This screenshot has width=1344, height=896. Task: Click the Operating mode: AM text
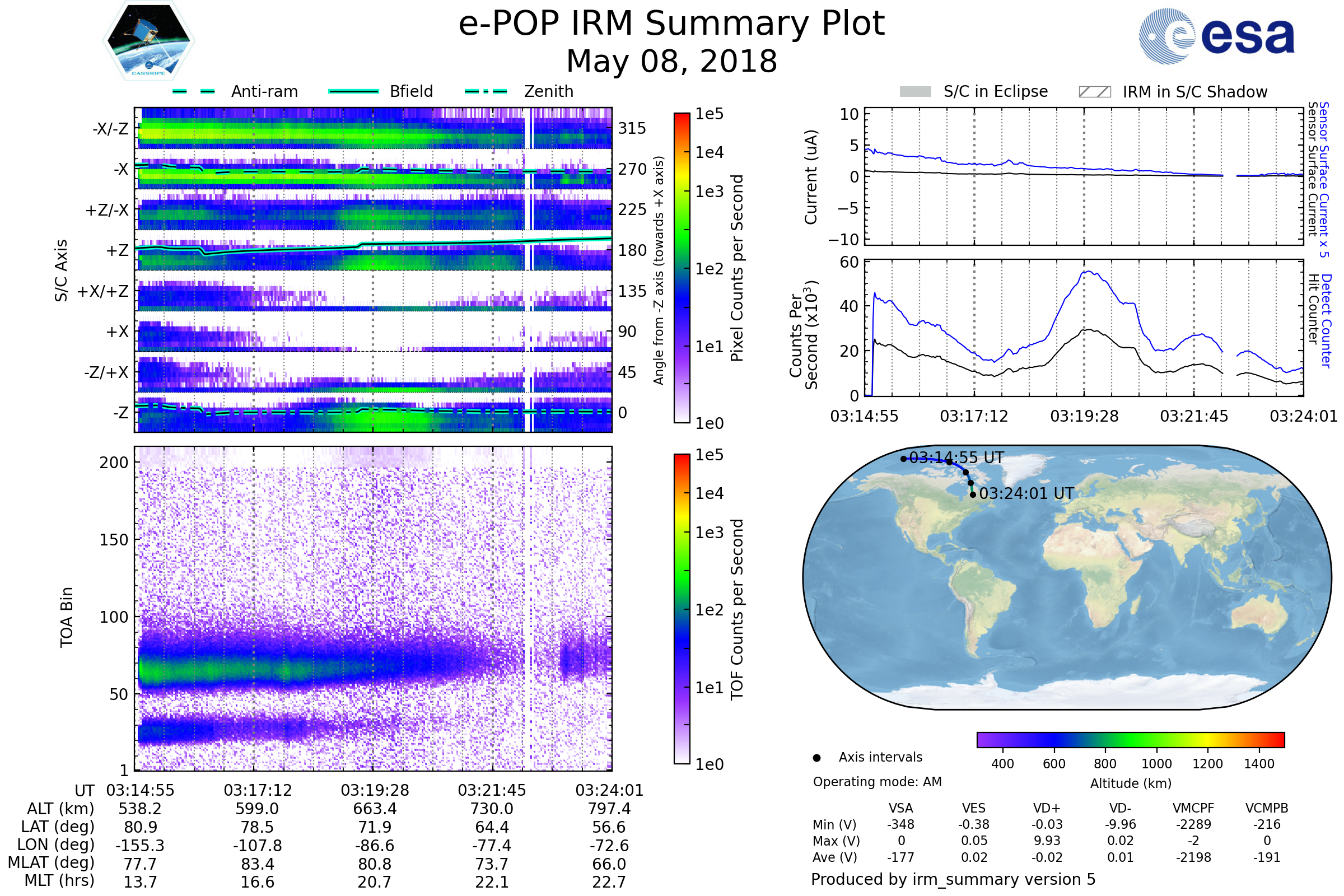(877, 782)
